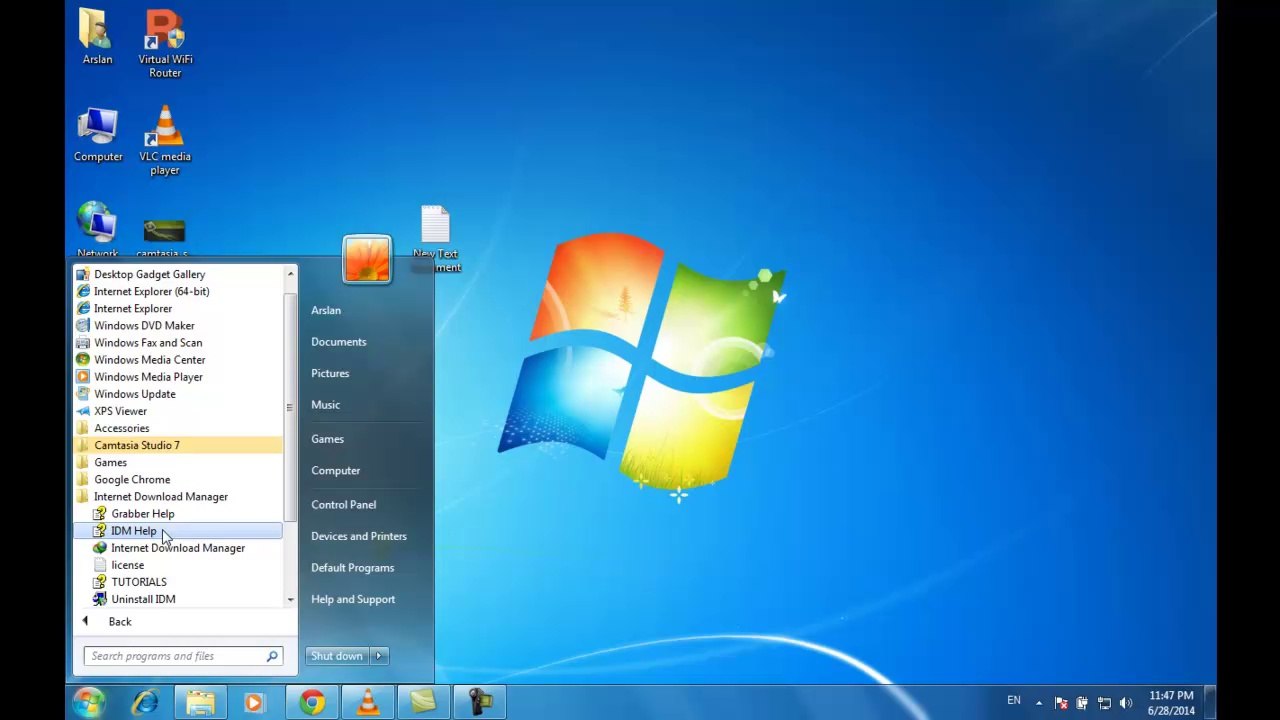Open Documents from the Start menu
Image resolution: width=1280 pixels, height=720 pixels.
[339, 342]
